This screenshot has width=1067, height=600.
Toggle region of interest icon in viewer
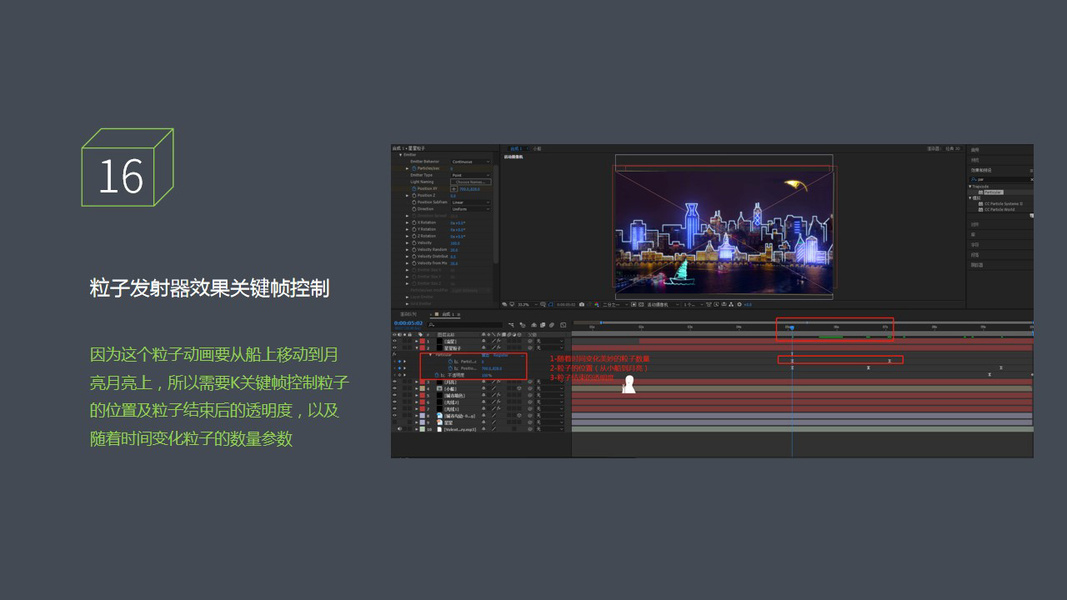tap(634, 304)
